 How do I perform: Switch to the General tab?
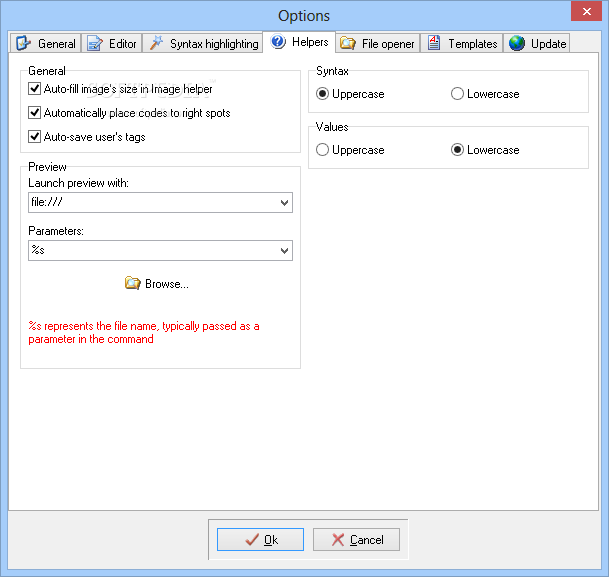(x=46, y=43)
